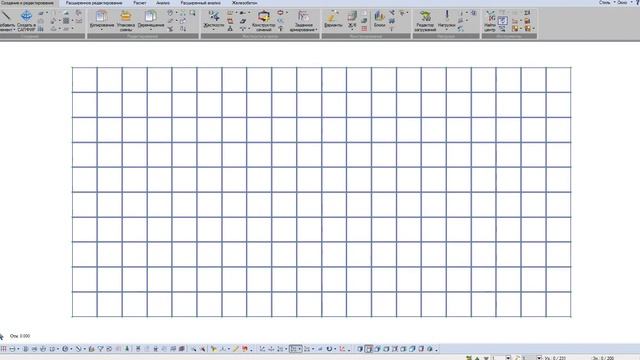
Task: Click the grid icon at the bottom toolbar's left end
Action: [3, 349]
